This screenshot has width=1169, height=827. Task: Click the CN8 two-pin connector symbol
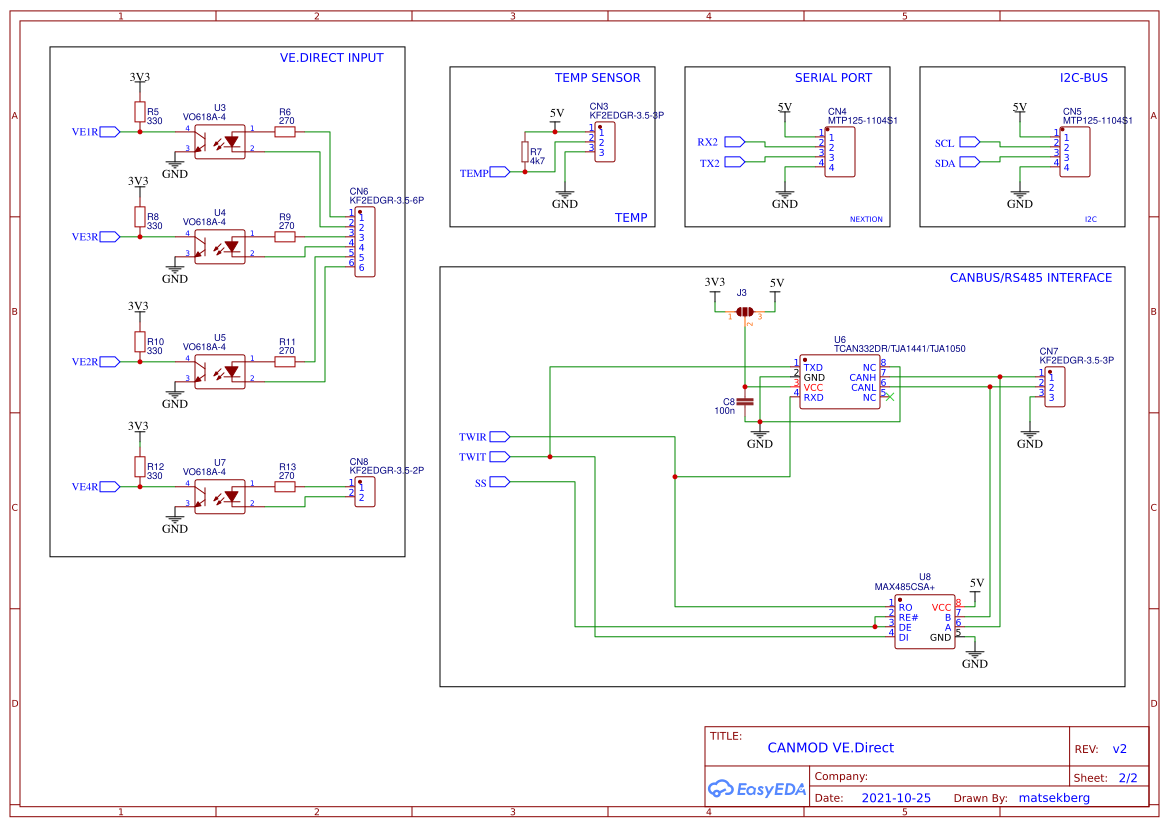(363, 490)
